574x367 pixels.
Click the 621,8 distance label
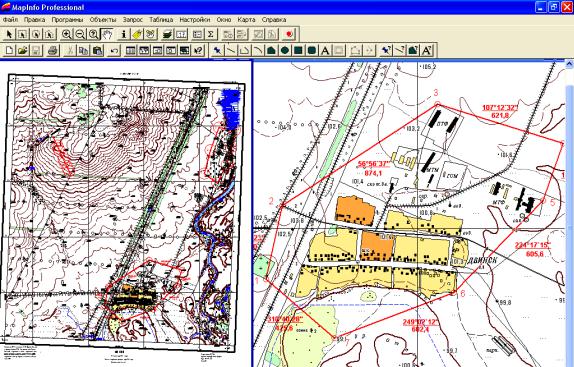500,115
